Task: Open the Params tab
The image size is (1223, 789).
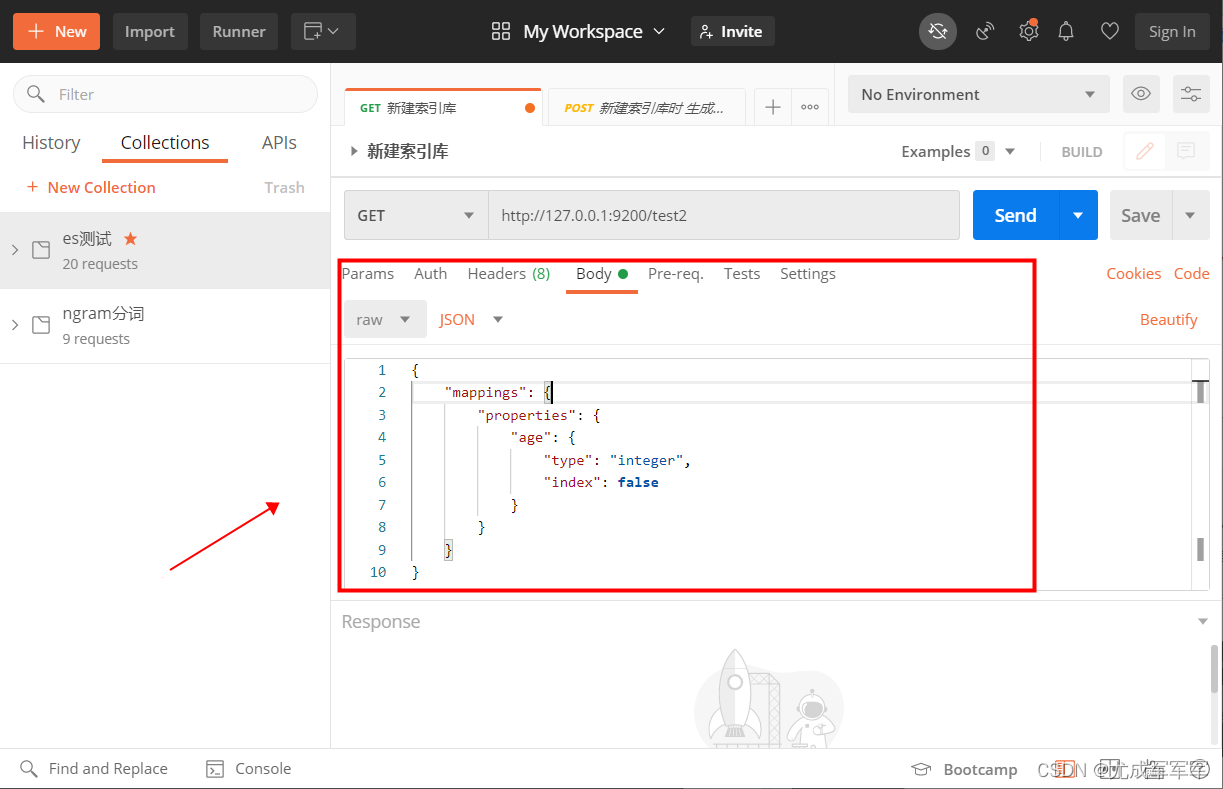Action: tap(368, 273)
